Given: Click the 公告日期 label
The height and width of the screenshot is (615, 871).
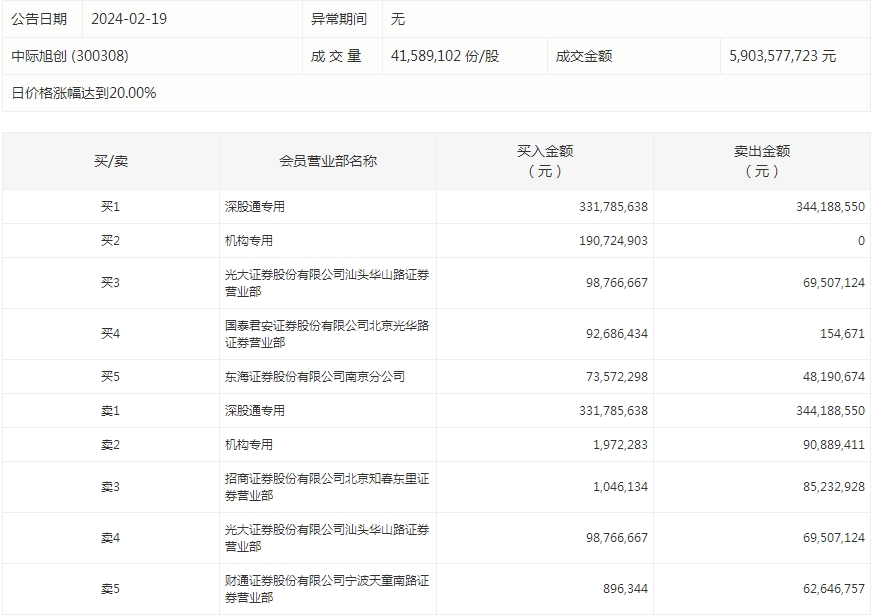Looking at the screenshot, I should click(x=39, y=19).
